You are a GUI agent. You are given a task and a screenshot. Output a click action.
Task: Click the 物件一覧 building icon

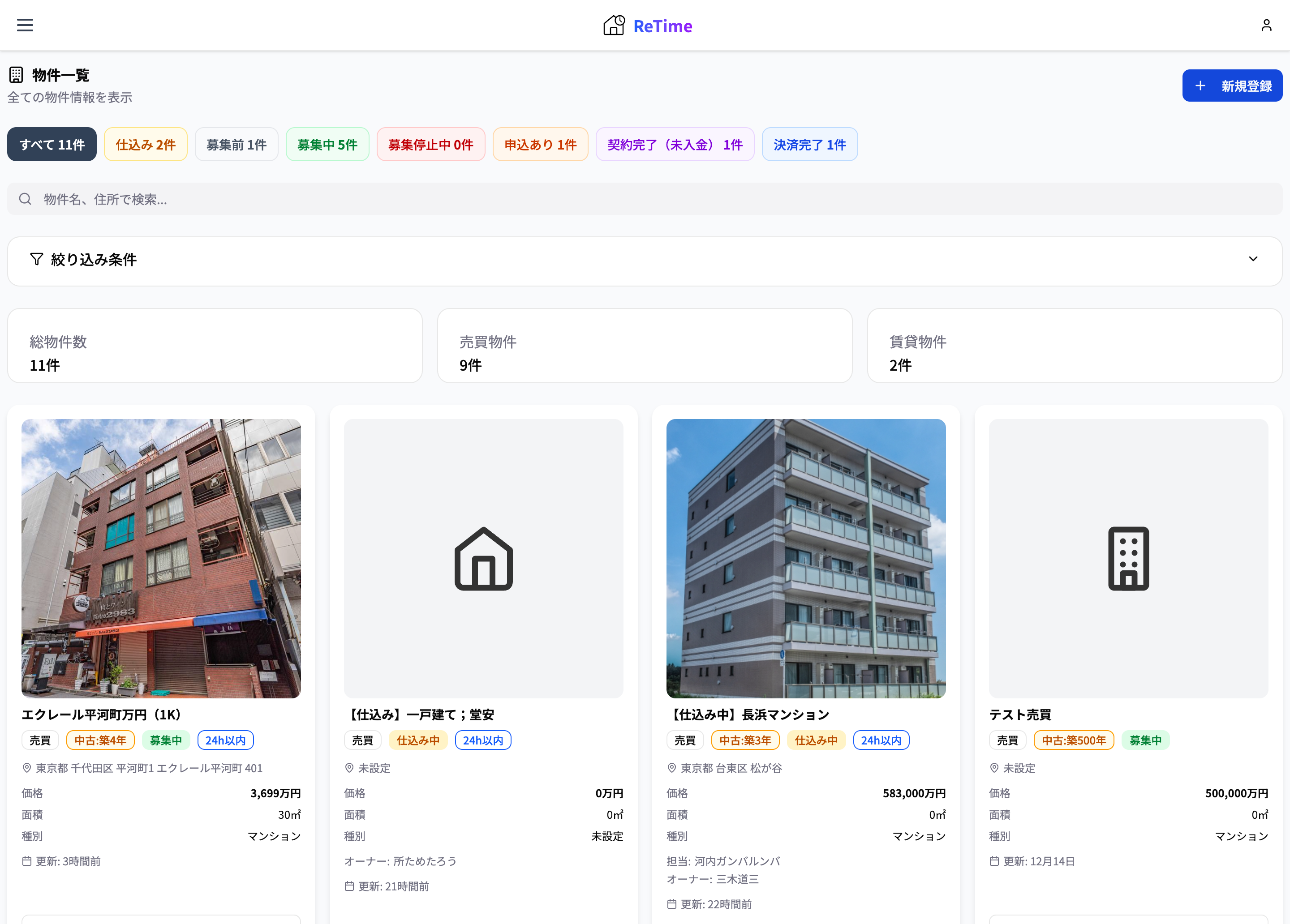pyautogui.click(x=16, y=74)
